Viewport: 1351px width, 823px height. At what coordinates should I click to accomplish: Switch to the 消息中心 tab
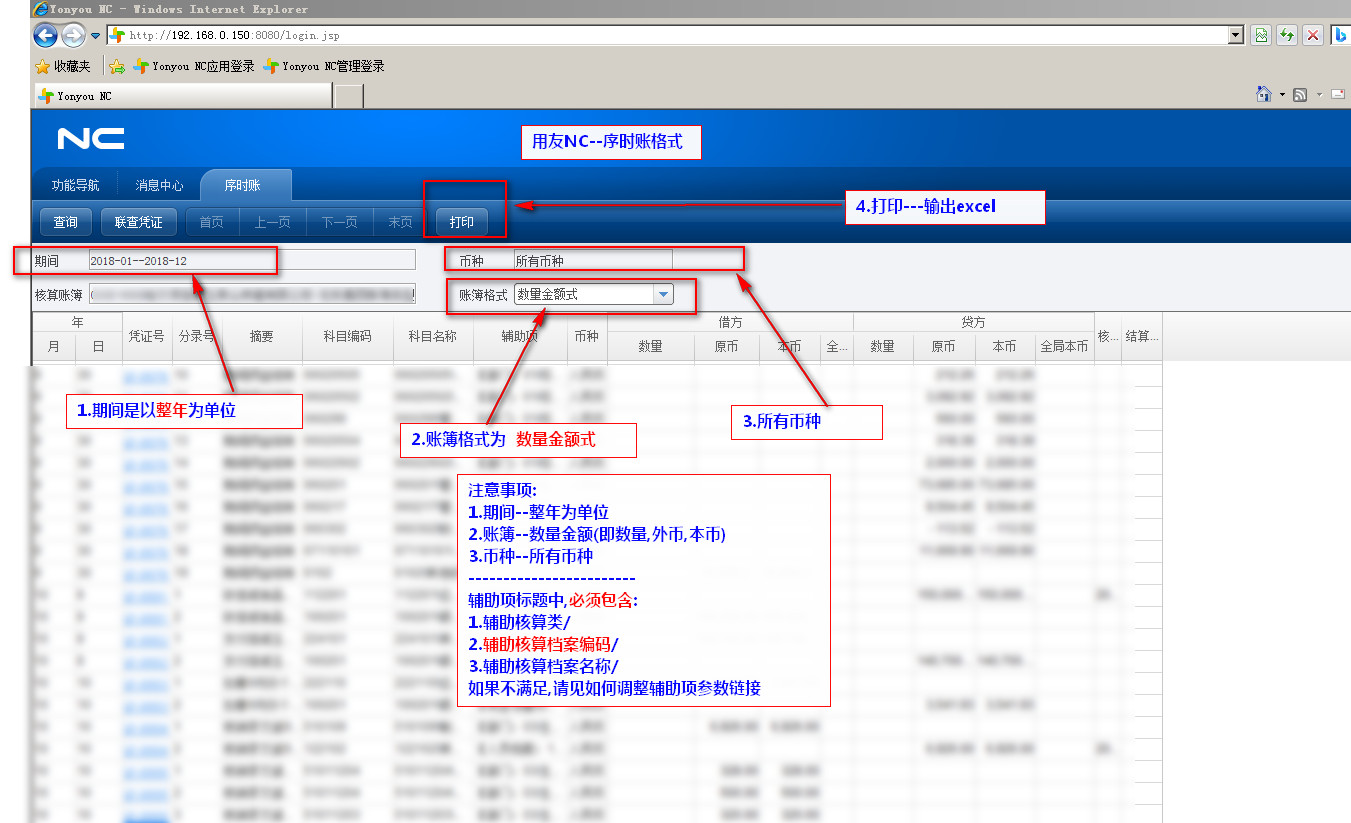pos(159,185)
